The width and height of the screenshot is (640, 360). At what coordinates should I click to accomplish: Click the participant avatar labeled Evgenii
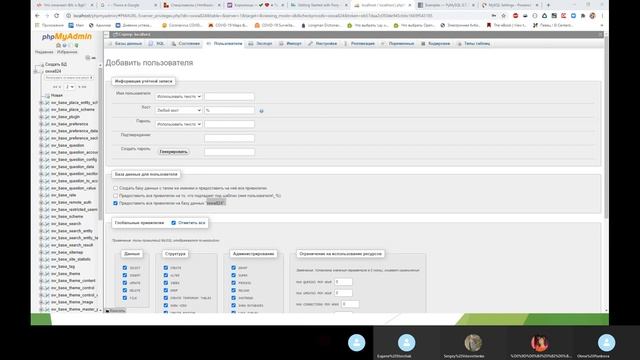pyautogui.click(x=406, y=342)
